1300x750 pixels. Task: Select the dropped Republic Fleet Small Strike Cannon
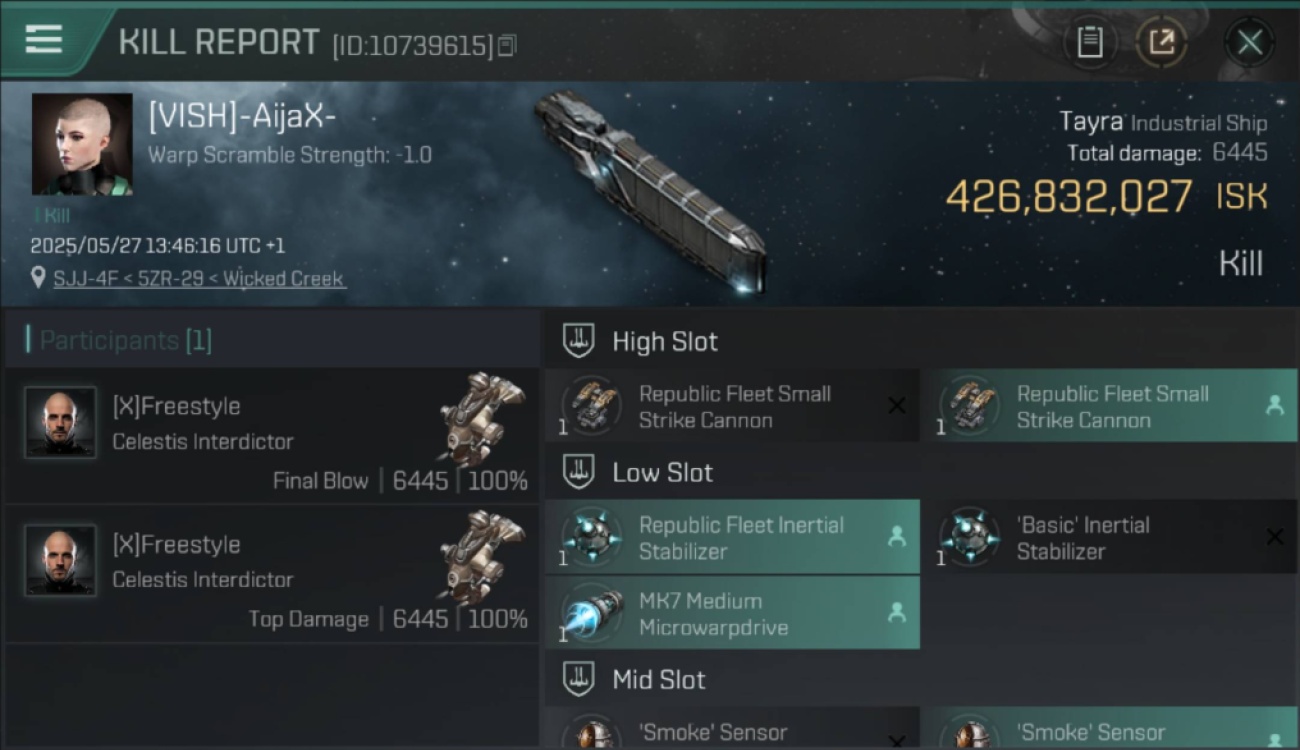point(1110,406)
